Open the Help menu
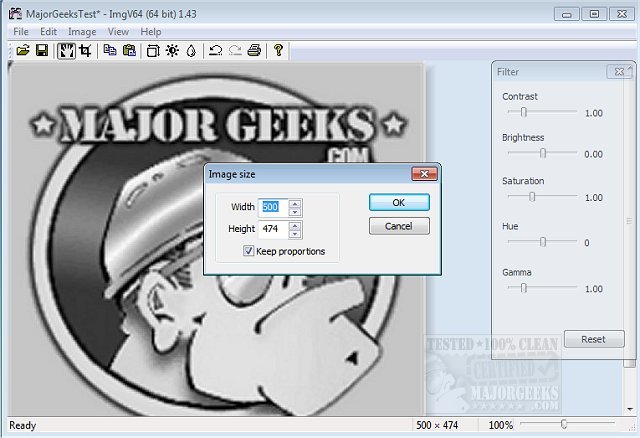The image size is (640, 438). tap(151, 31)
